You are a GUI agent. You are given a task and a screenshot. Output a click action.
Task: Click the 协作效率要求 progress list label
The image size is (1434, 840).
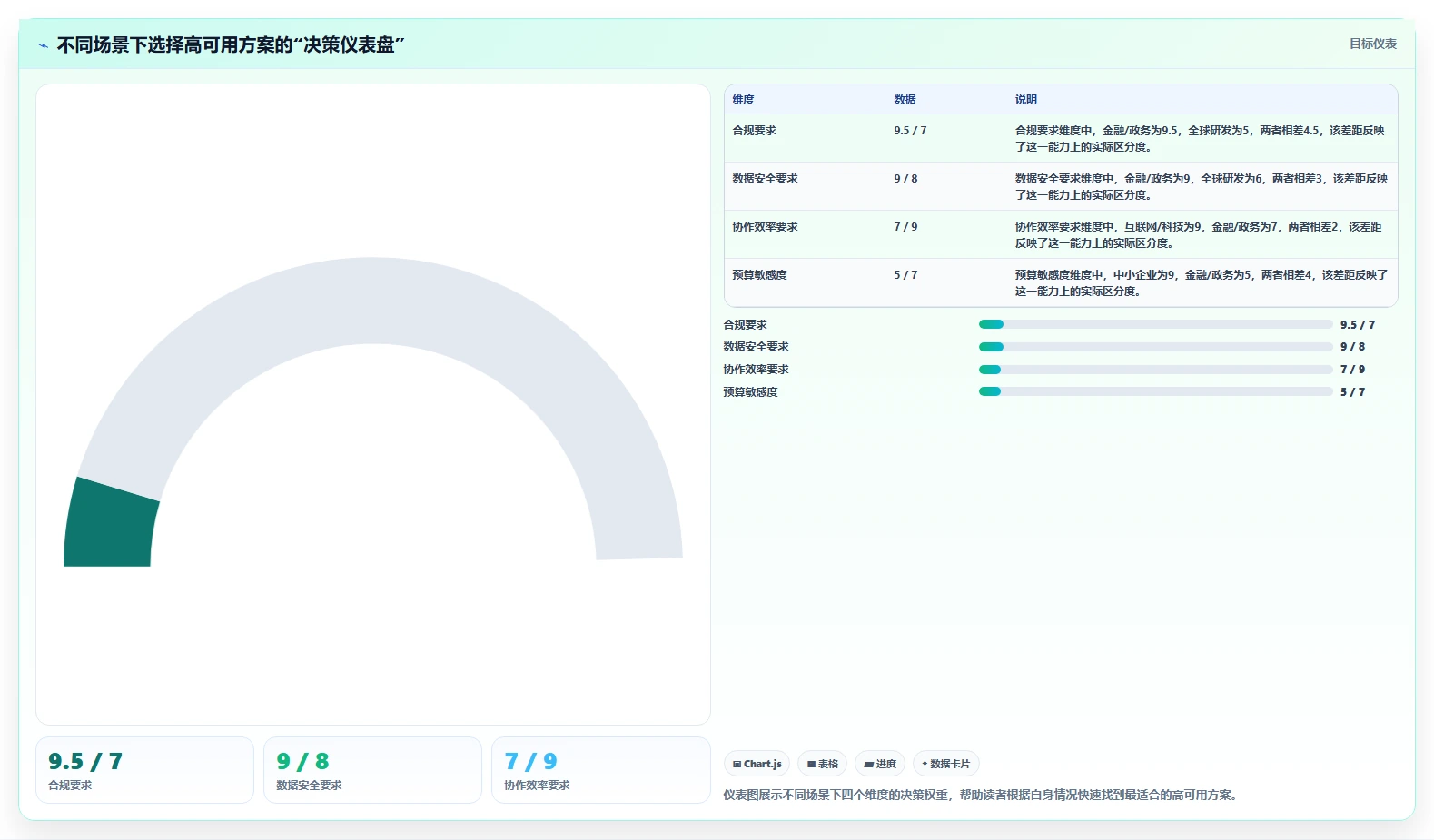click(757, 370)
